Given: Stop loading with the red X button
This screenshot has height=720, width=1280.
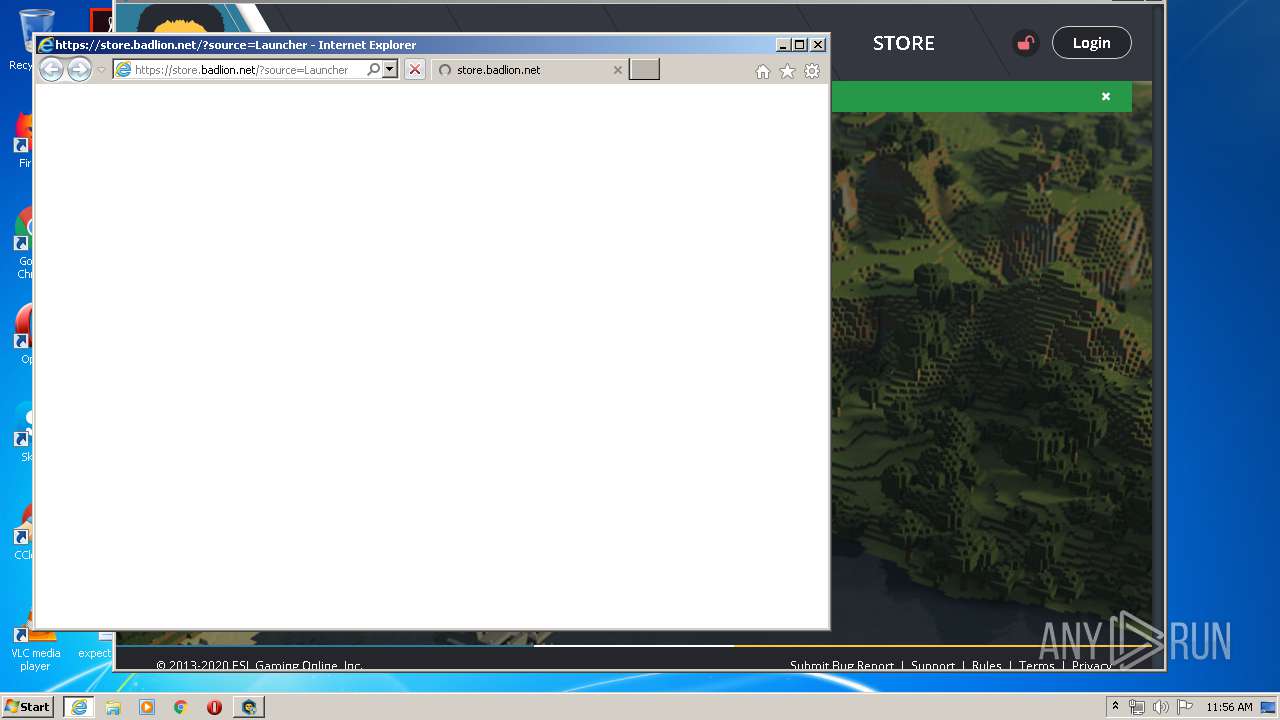Looking at the screenshot, I should click(415, 70).
